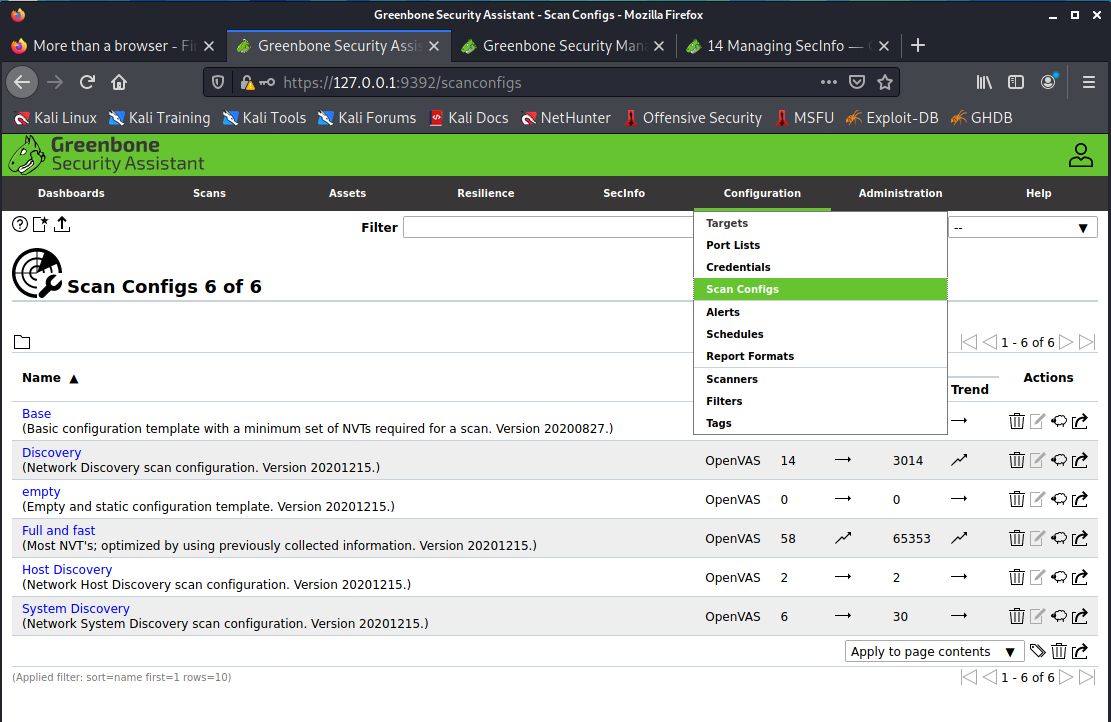Click the tag icon for page contents

pyautogui.click(x=1037, y=651)
